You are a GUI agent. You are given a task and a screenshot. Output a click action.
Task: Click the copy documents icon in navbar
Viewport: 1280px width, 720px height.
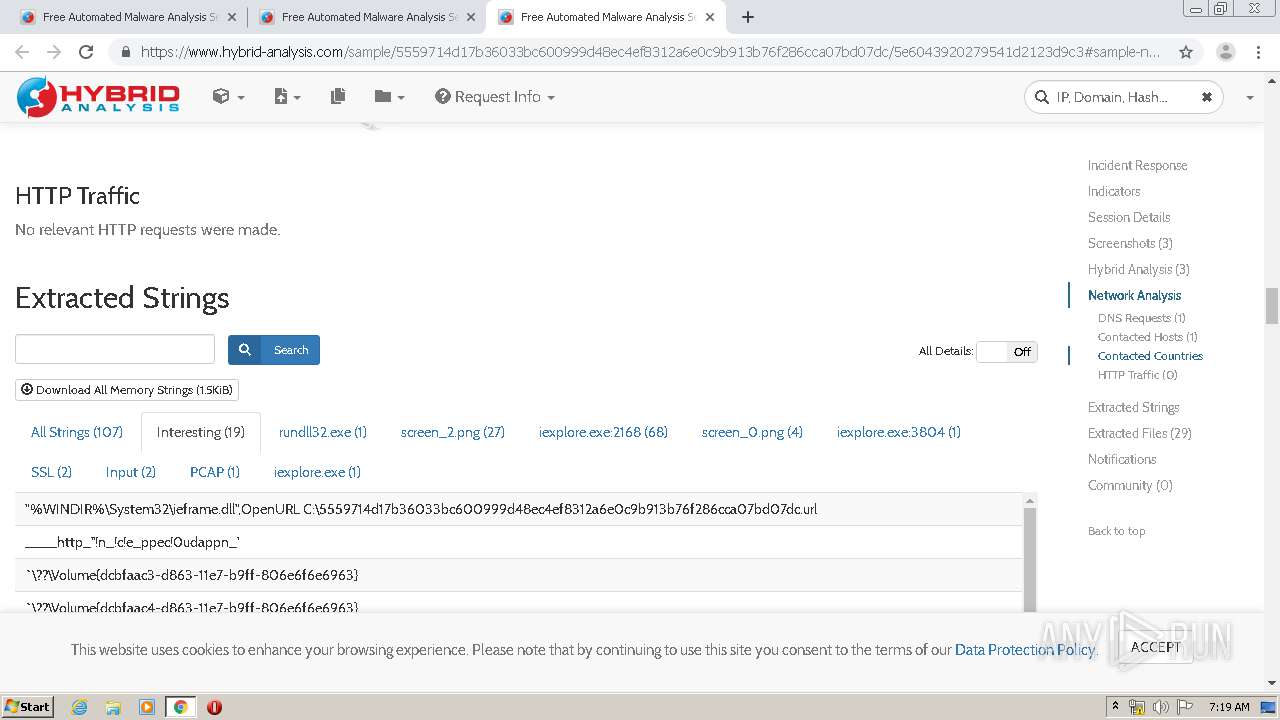pyautogui.click(x=338, y=97)
